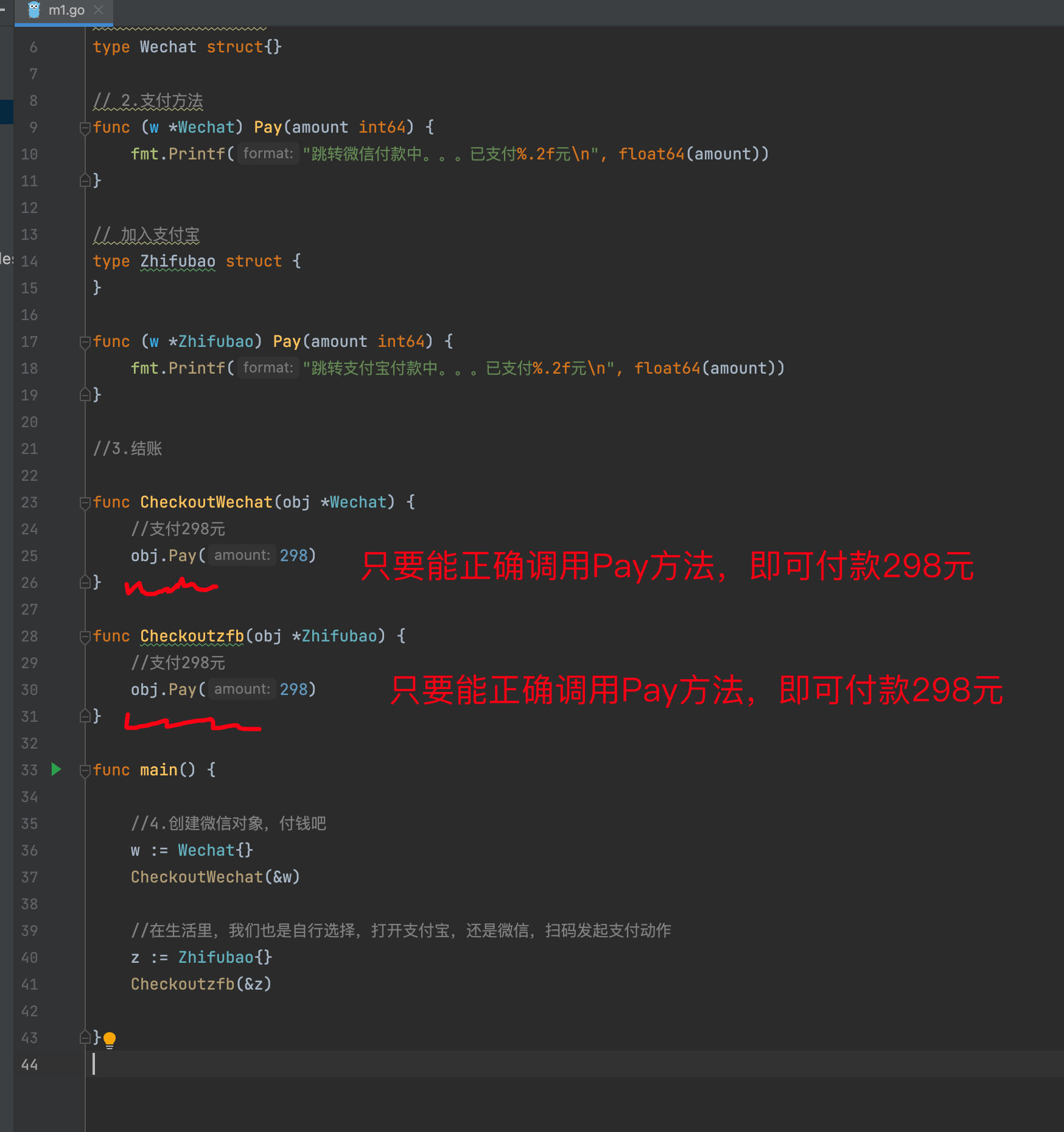Collapse the Checkoutzfb function on line 28
Viewport: 1064px width, 1132px height.
(x=85, y=636)
